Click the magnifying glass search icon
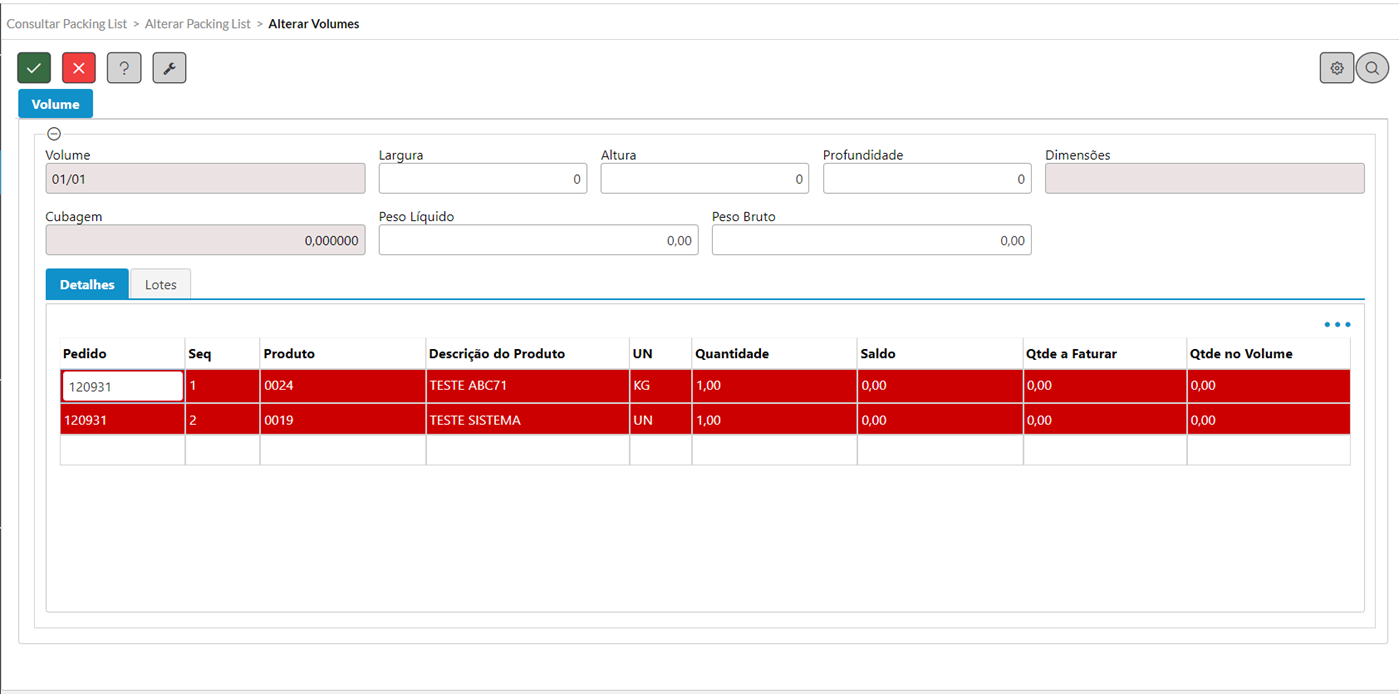The width and height of the screenshot is (1399, 694). click(1372, 68)
